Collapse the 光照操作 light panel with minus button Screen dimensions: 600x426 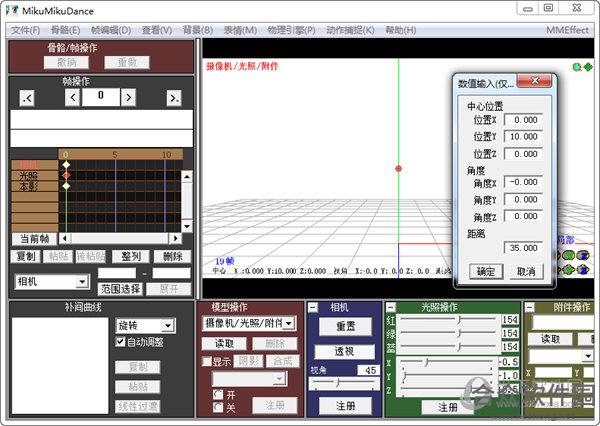point(391,307)
